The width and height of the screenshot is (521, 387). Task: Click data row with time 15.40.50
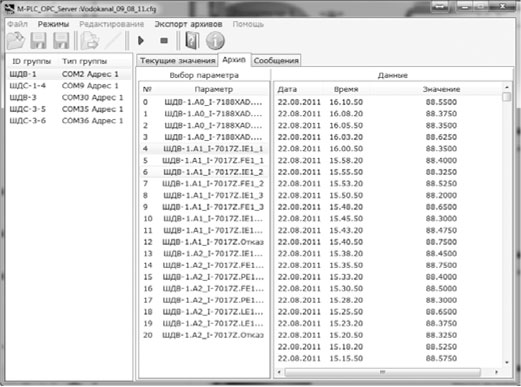coord(388,242)
